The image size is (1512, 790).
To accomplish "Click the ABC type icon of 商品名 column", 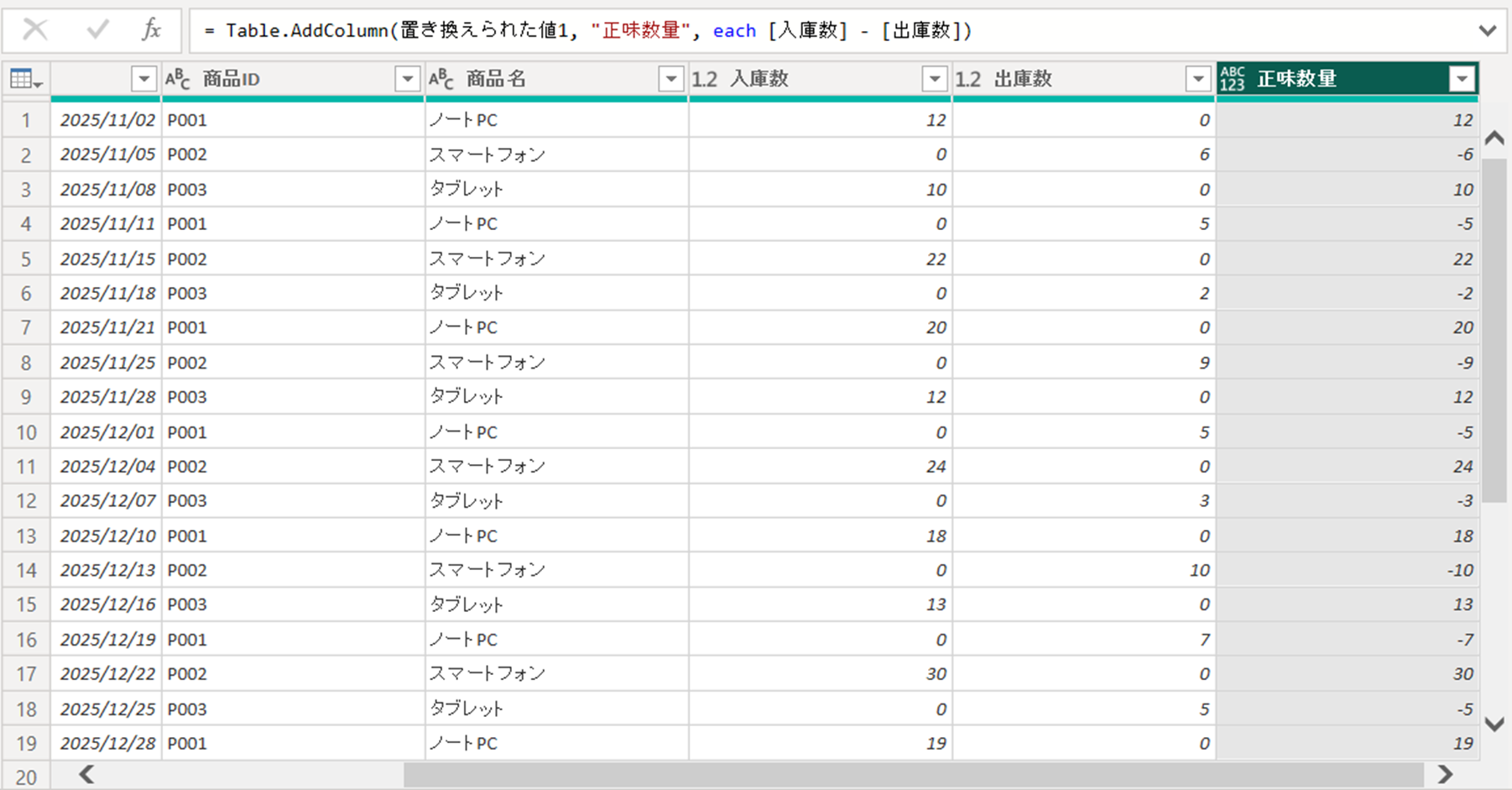I will 441,79.
